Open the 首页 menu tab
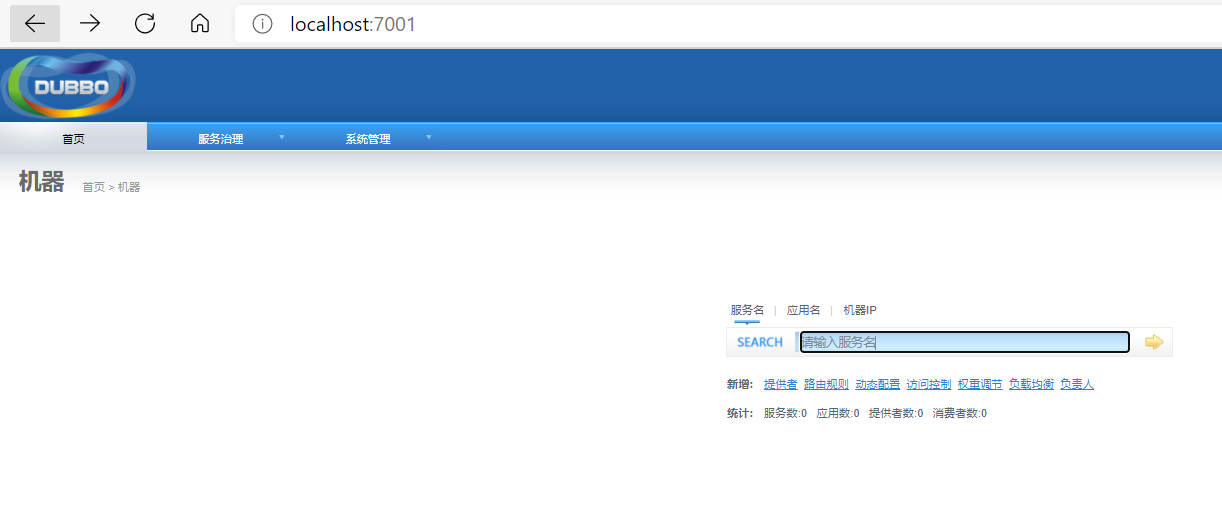This screenshot has width=1222, height=524. pos(73,138)
